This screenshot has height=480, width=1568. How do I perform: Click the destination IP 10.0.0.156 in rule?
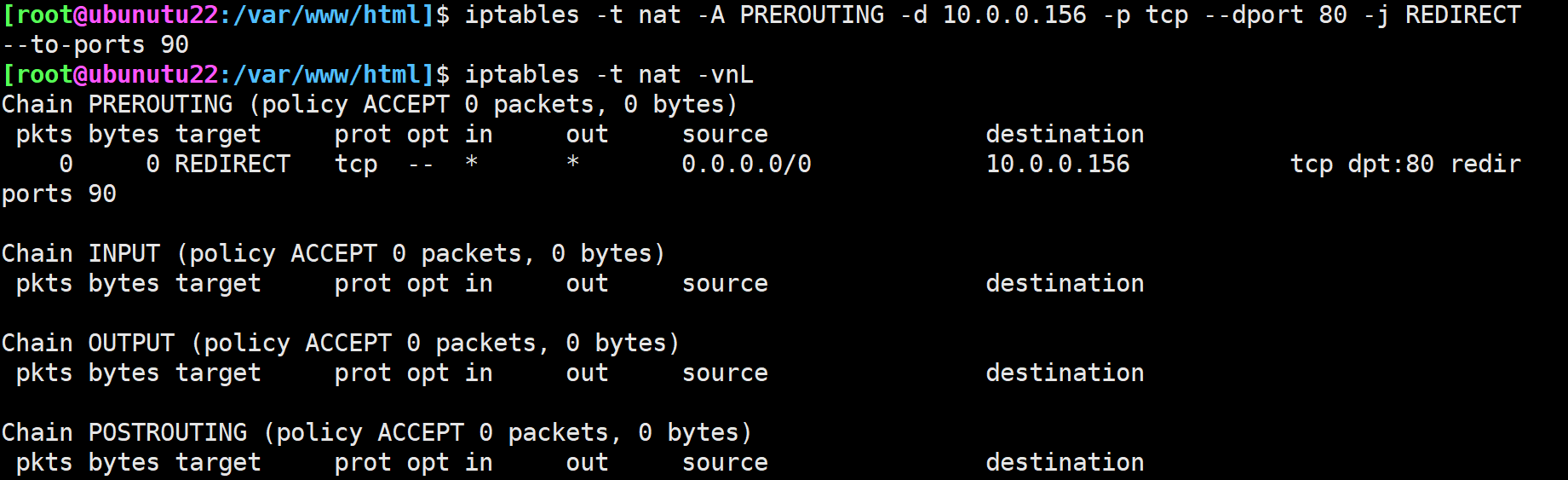1057,164
